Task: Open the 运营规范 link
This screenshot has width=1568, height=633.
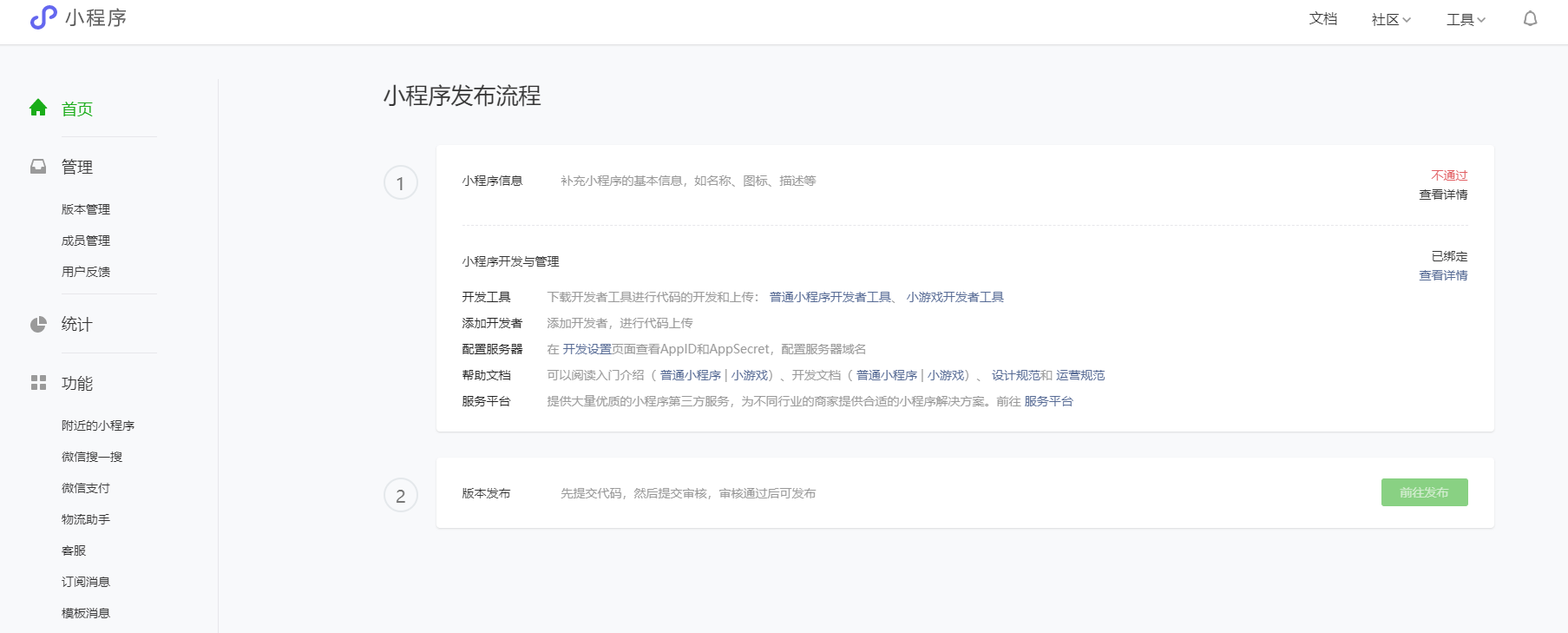Action: pyautogui.click(x=1080, y=375)
